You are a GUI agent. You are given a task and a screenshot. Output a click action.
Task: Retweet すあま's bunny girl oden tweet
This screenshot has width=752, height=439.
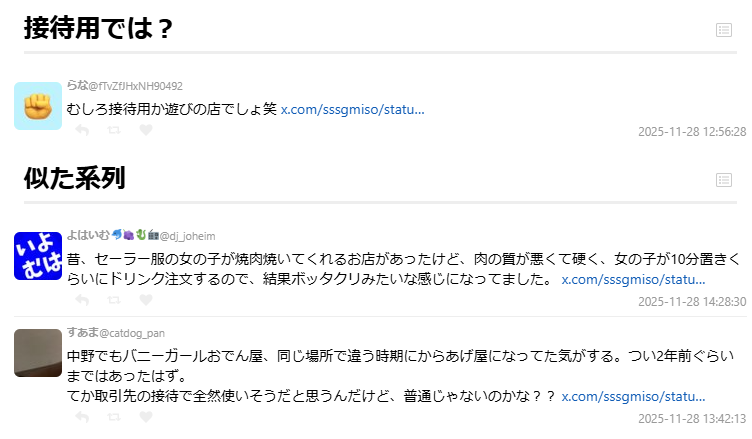pyautogui.click(x=113, y=416)
